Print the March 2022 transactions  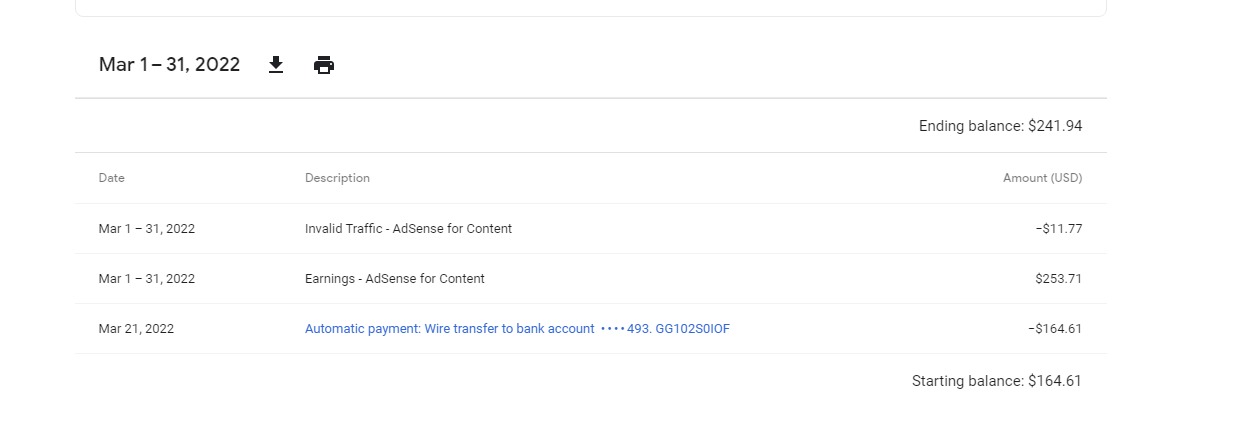(324, 65)
